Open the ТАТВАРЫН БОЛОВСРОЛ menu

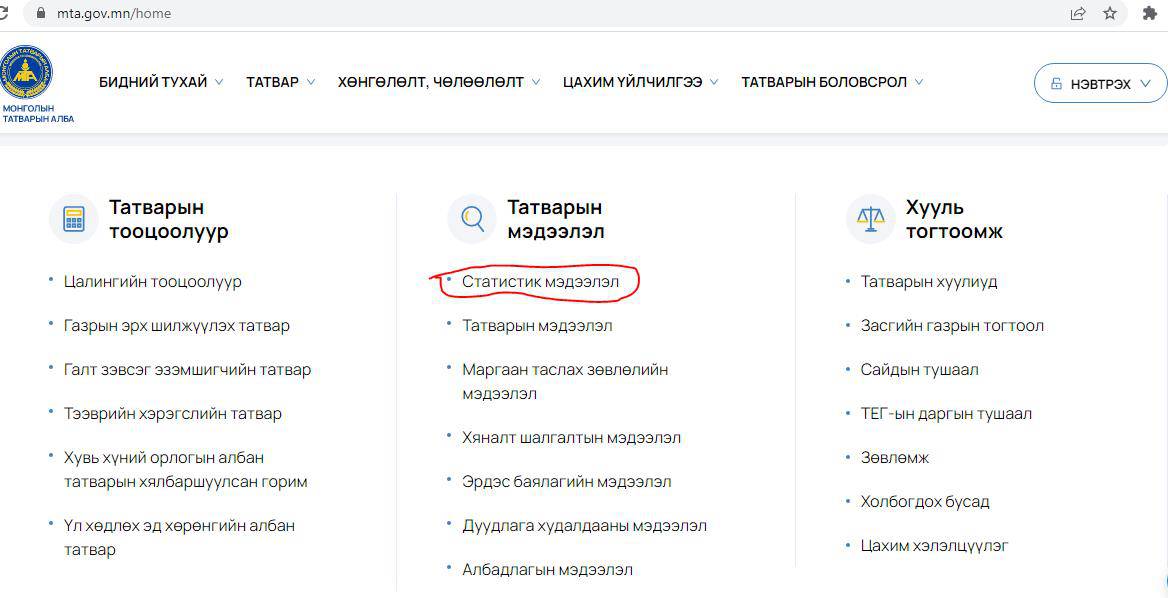832,82
